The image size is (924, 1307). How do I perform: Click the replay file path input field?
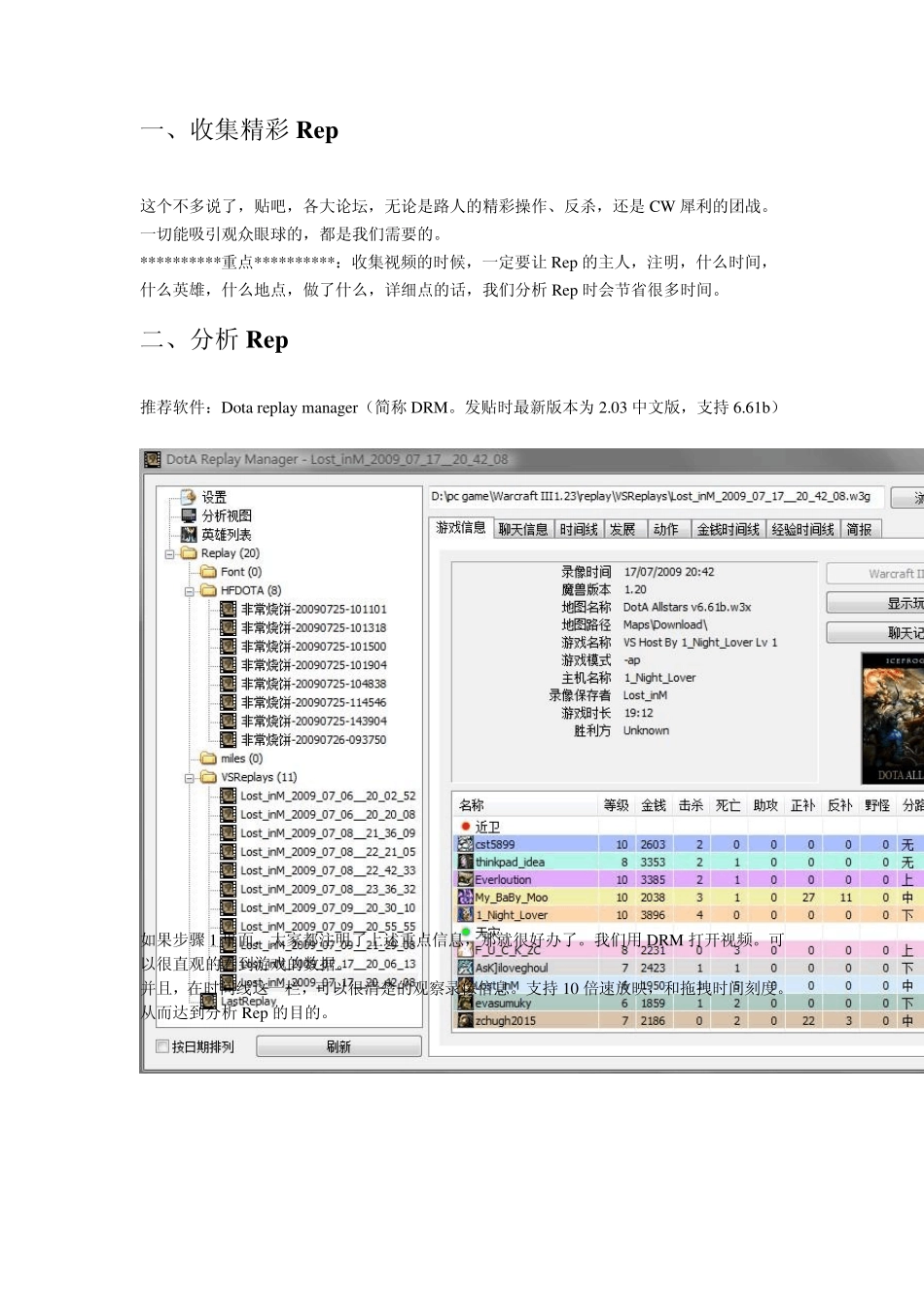[x=657, y=496]
